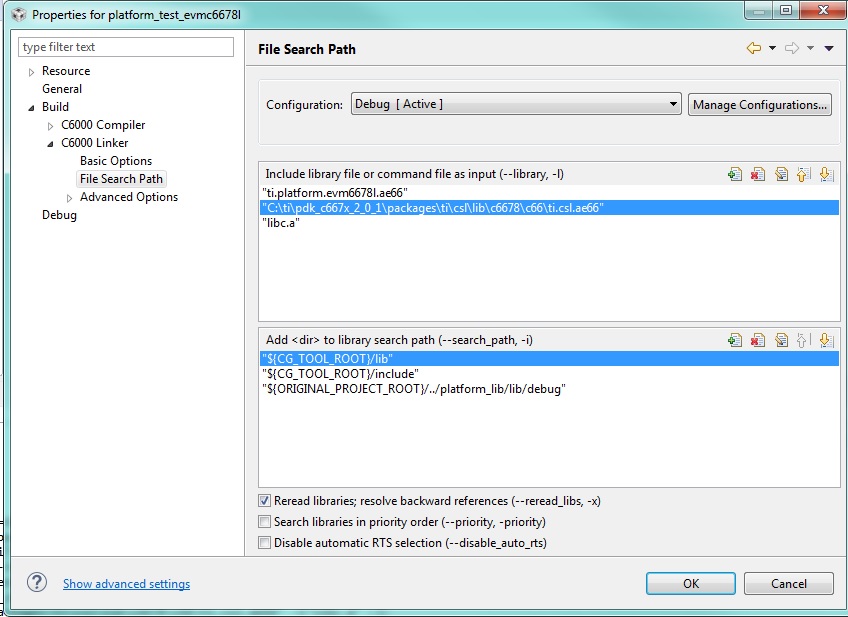The image size is (848, 617).
Task: Add a new directory to library search path
Action: pos(736,340)
